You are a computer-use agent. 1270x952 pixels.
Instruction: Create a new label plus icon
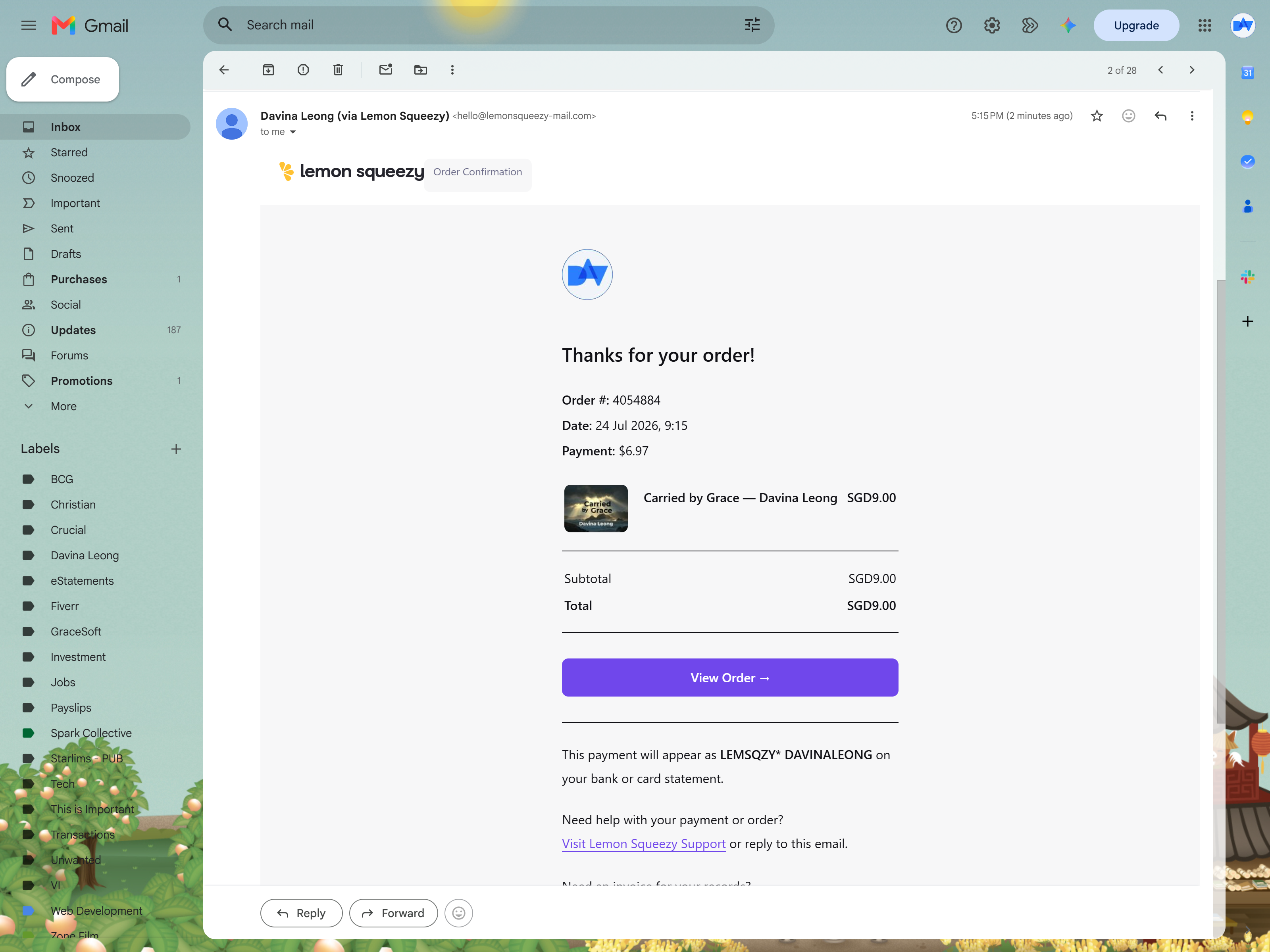176,449
